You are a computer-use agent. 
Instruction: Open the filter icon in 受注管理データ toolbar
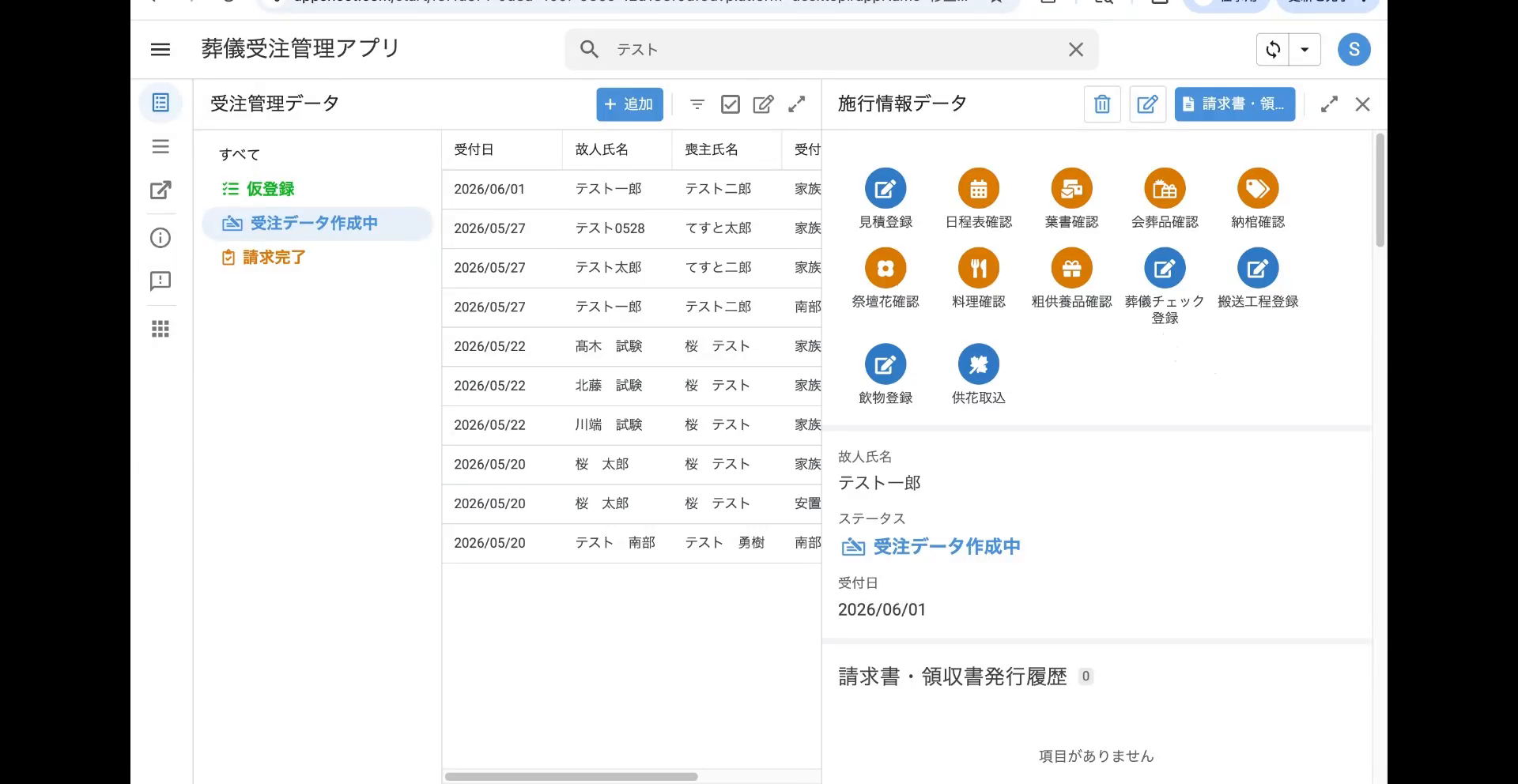tap(697, 104)
